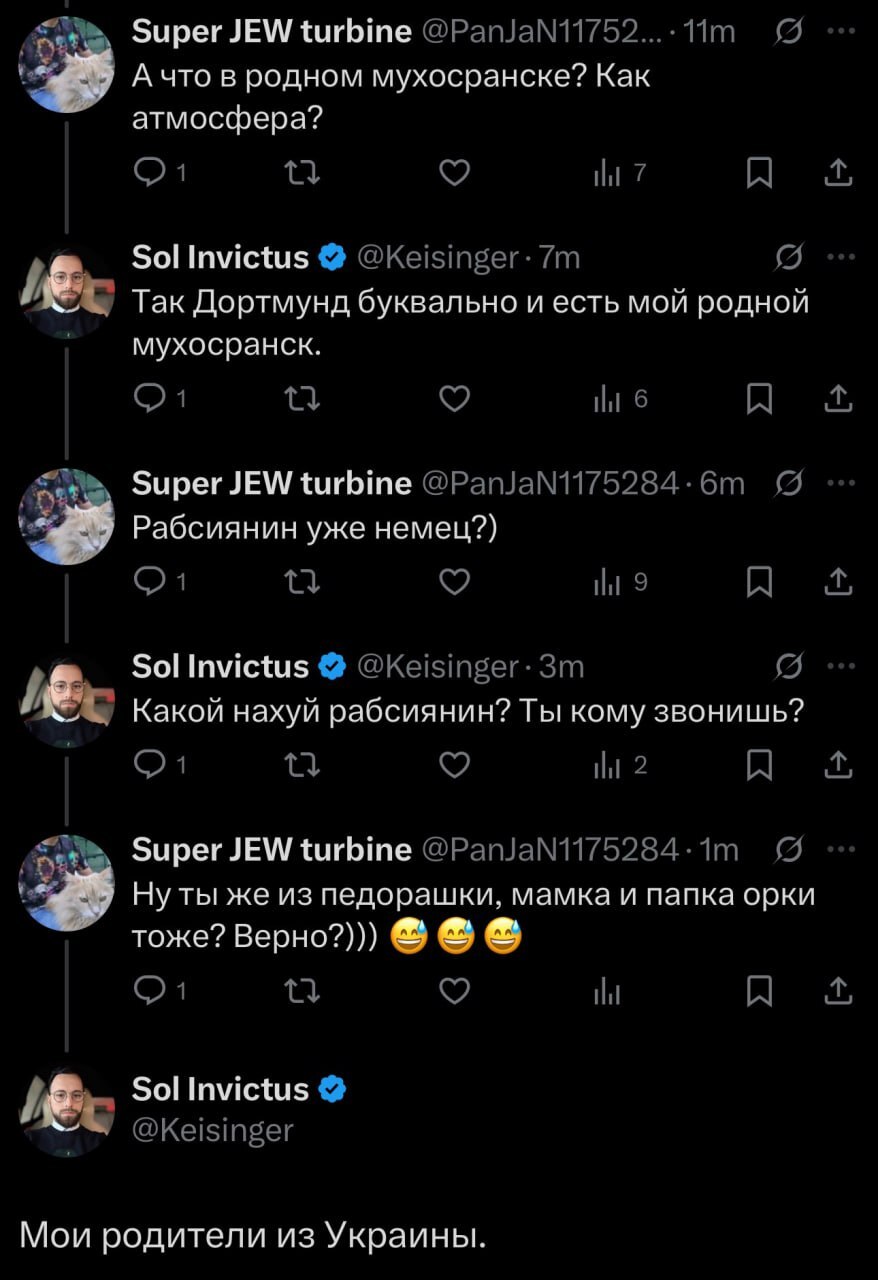Open Sol Invictus name on the 7m tweet
Image resolution: width=878 pixels, height=1280 pixels.
[x=220, y=258]
